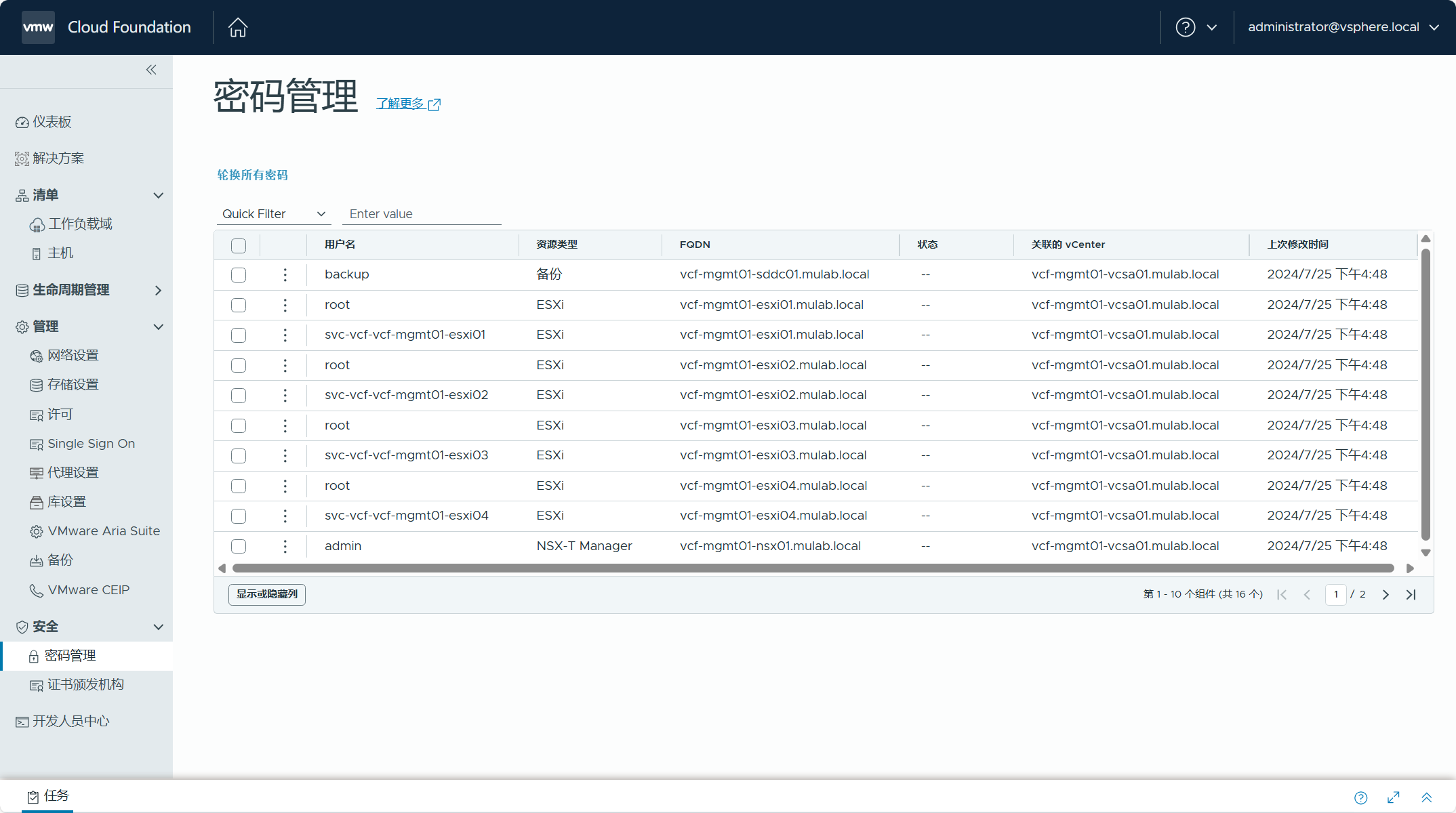The image size is (1456, 813).
Task: Open actions menu for svc-vcf-vcf-mgmt01-esxi01 row
Action: pyautogui.click(x=285, y=335)
